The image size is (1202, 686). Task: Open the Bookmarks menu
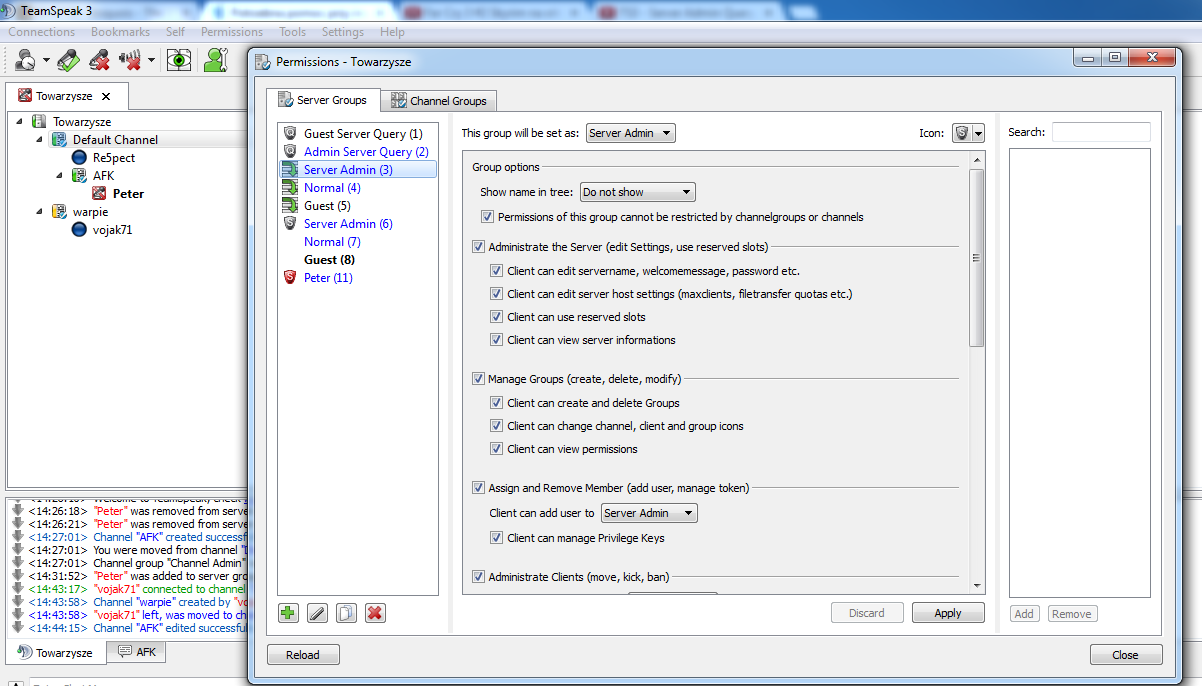pos(120,32)
